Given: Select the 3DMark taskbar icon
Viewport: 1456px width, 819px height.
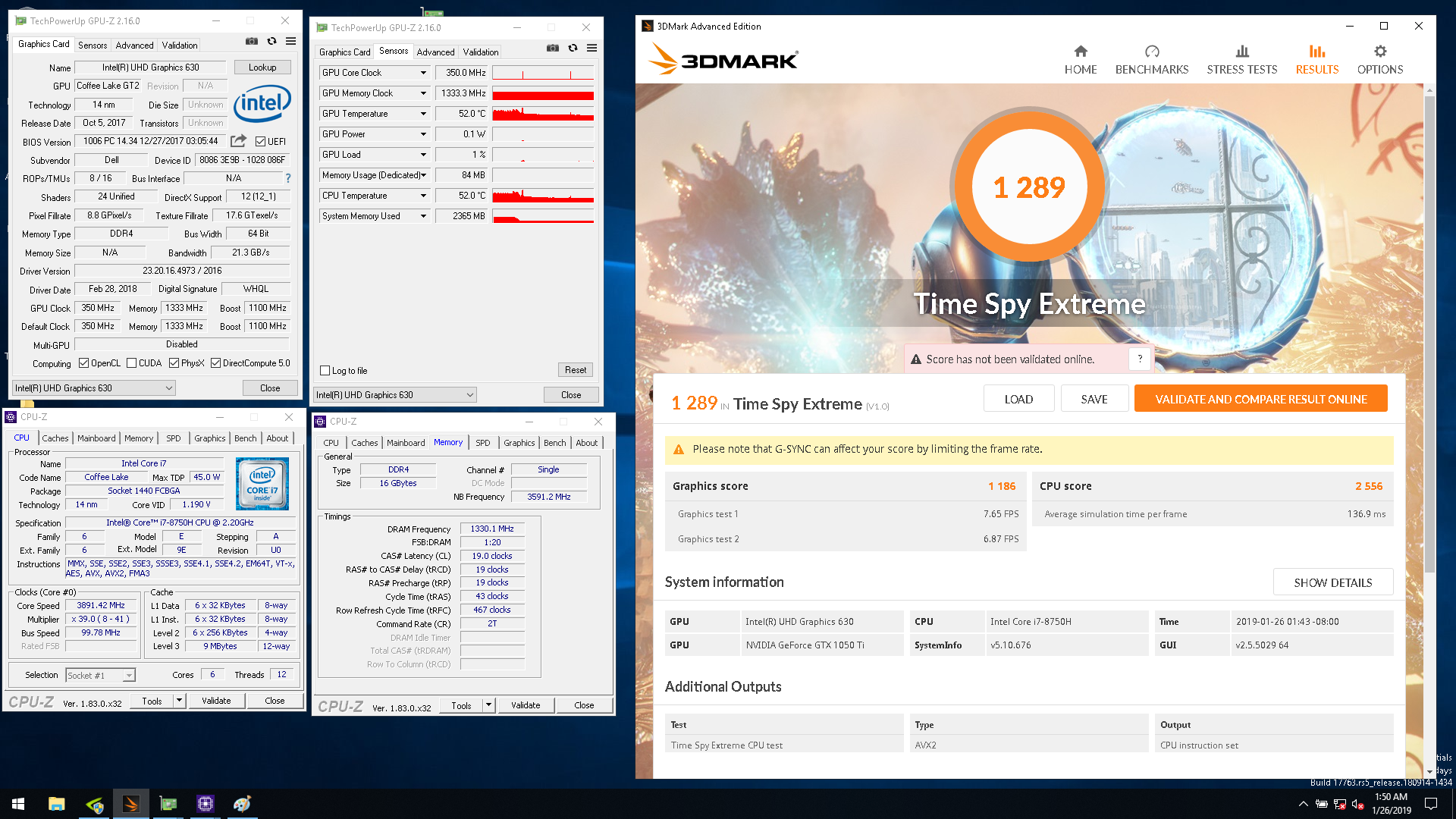Looking at the screenshot, I should (x=131, y=804).
